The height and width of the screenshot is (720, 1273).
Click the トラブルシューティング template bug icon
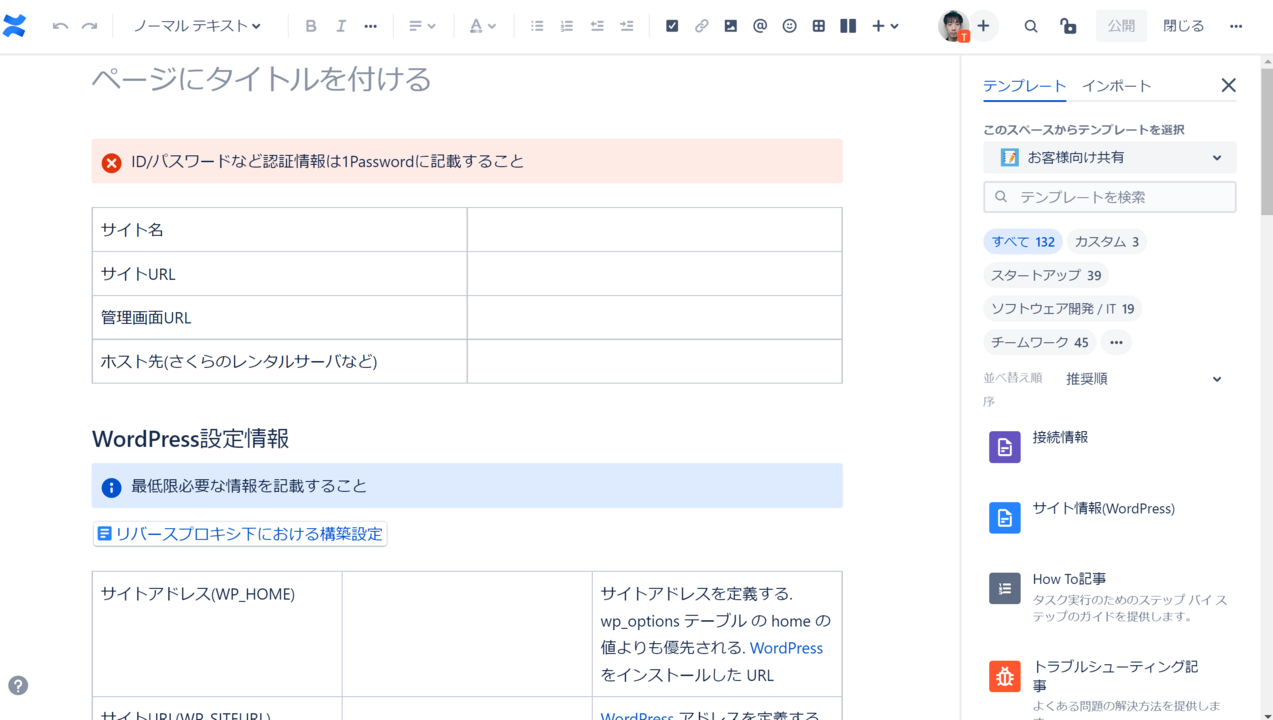(x=1005, y=676)
